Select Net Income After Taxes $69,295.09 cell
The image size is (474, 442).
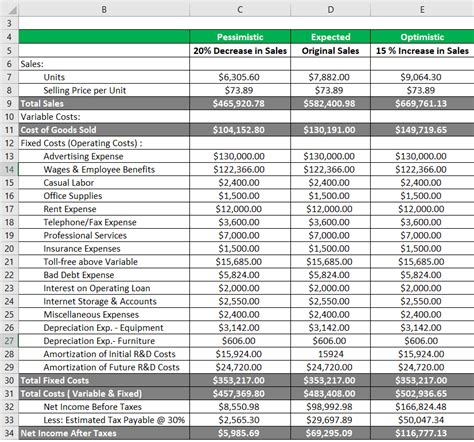330,433
